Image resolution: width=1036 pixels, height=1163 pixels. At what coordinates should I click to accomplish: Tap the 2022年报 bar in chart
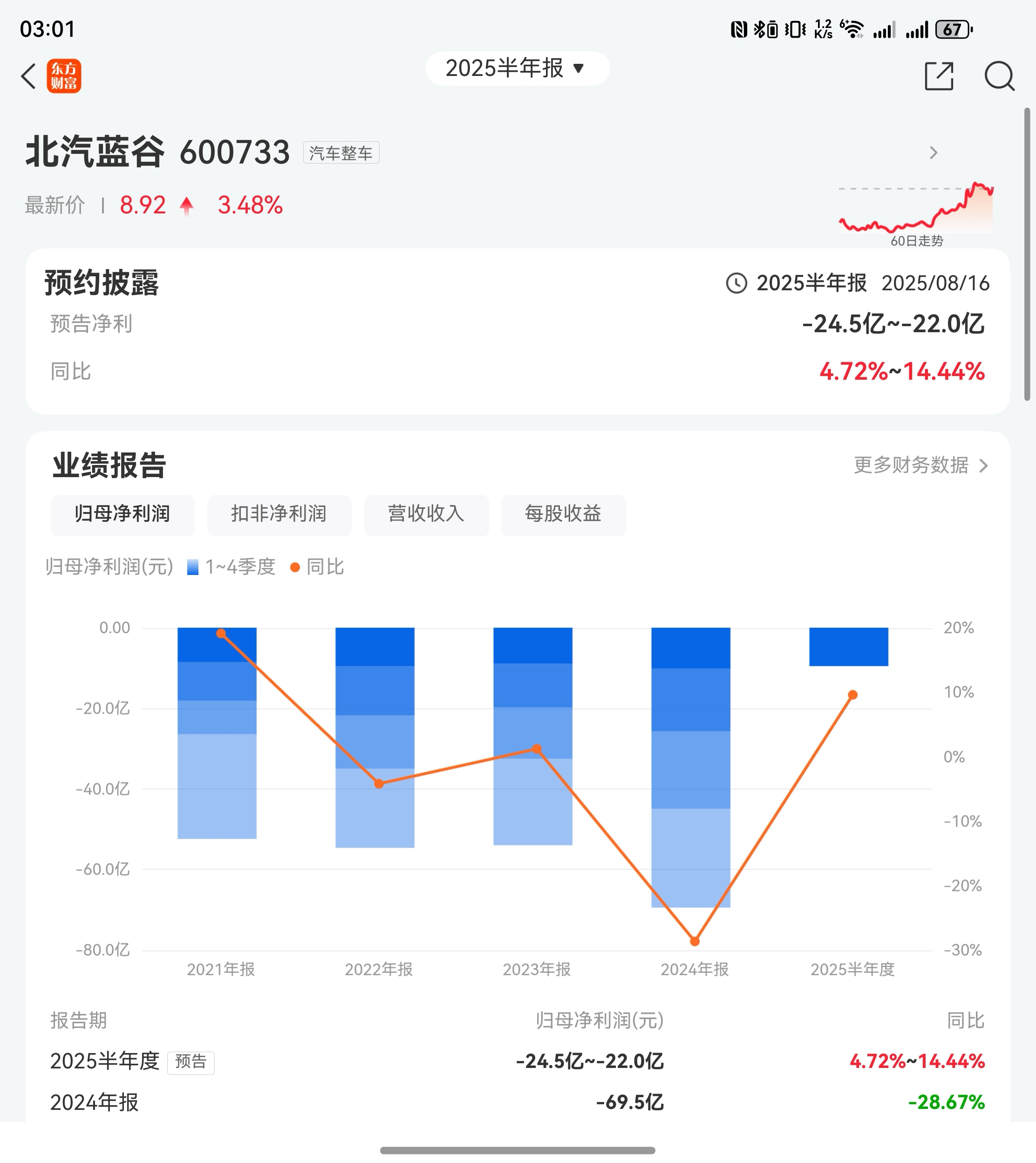375,738
